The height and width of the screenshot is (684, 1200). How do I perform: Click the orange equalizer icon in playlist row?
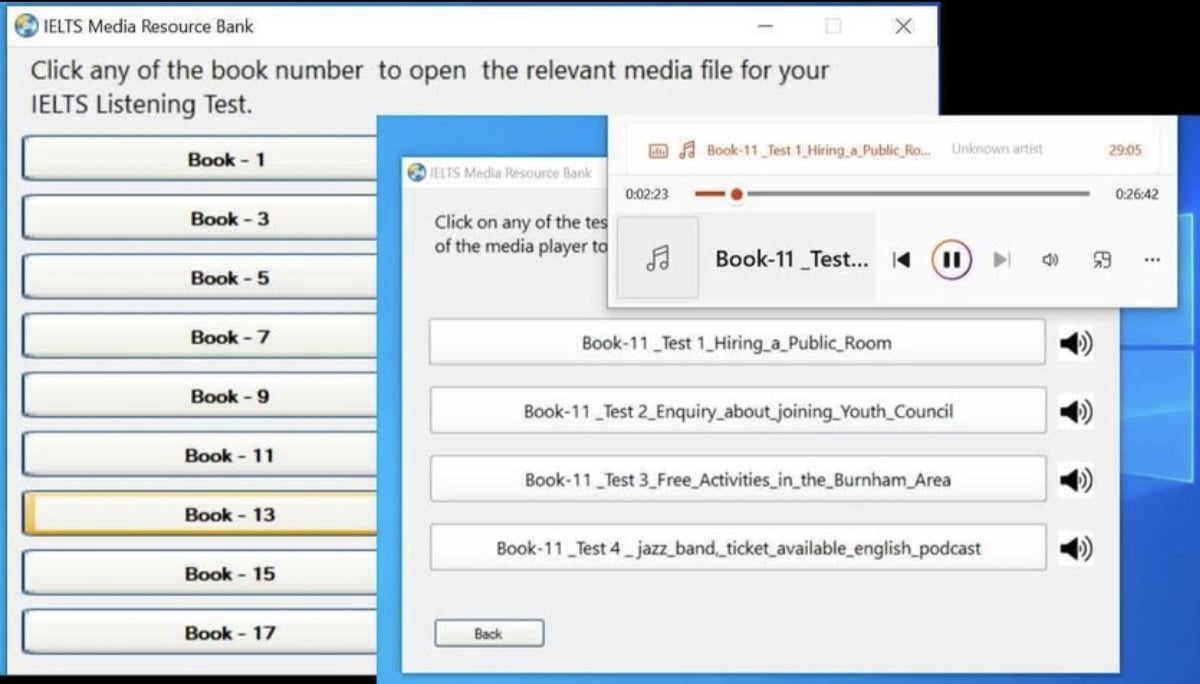tap(658, 150)
